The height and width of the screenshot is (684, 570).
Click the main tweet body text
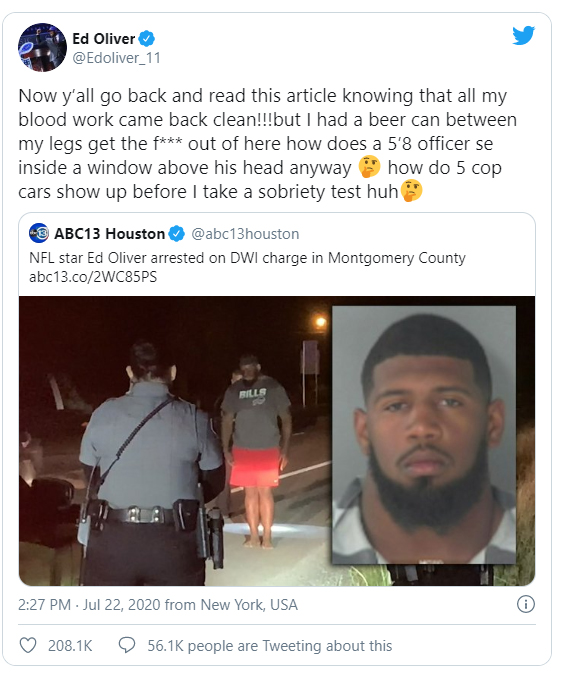tap(267, 144)
